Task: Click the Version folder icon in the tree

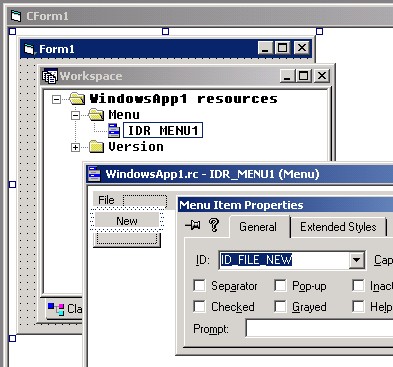Action: pyautogui.click(x=96, y=147)
